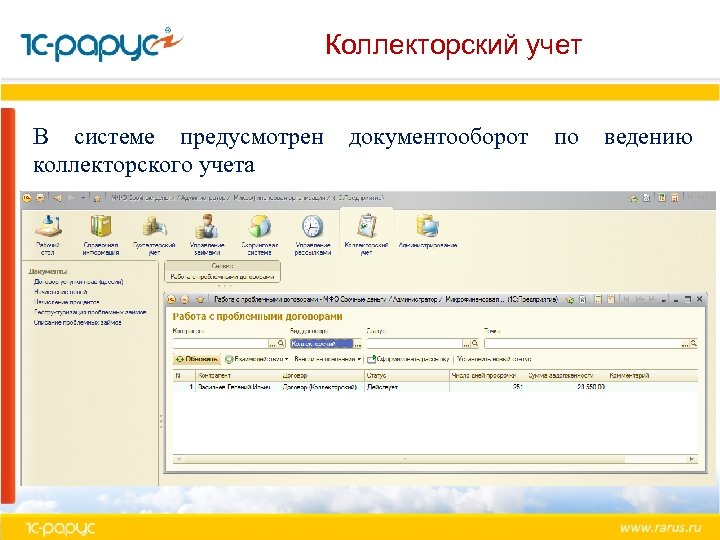The image size is (720, 540).
Task: Select the Договор (Коллекторский) cell in row 1
Action: pyautogui.click(x=322, y=387)
